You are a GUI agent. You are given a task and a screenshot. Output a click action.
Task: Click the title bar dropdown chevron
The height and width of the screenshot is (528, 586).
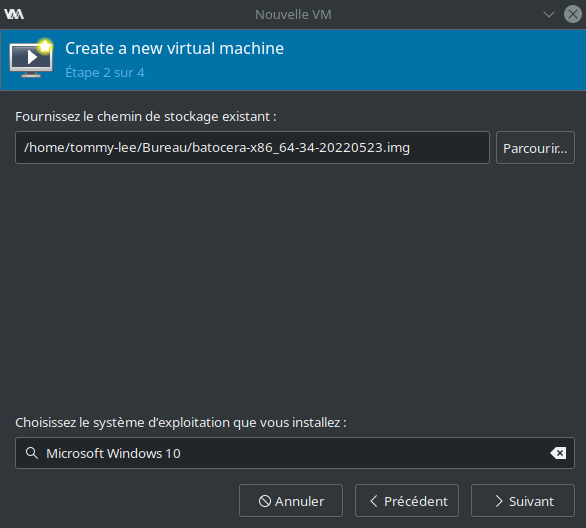tap(549, 15)
